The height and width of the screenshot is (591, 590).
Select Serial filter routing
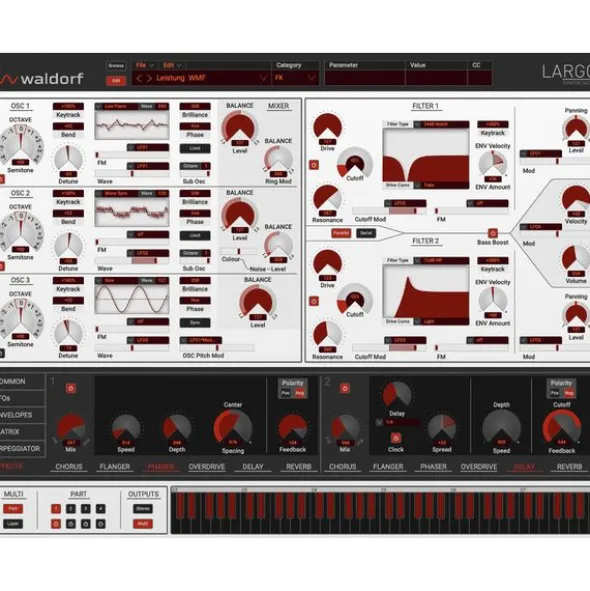tap(366, 233)
